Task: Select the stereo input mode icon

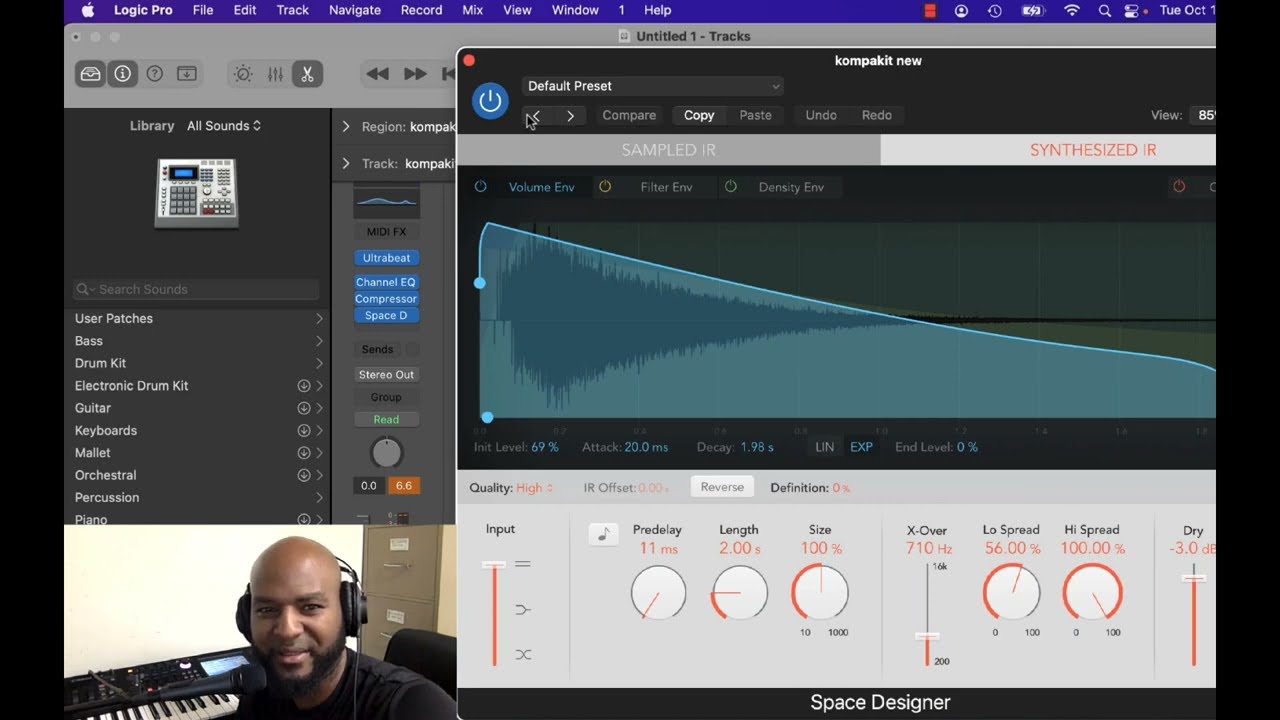Action: coord(523,564)
